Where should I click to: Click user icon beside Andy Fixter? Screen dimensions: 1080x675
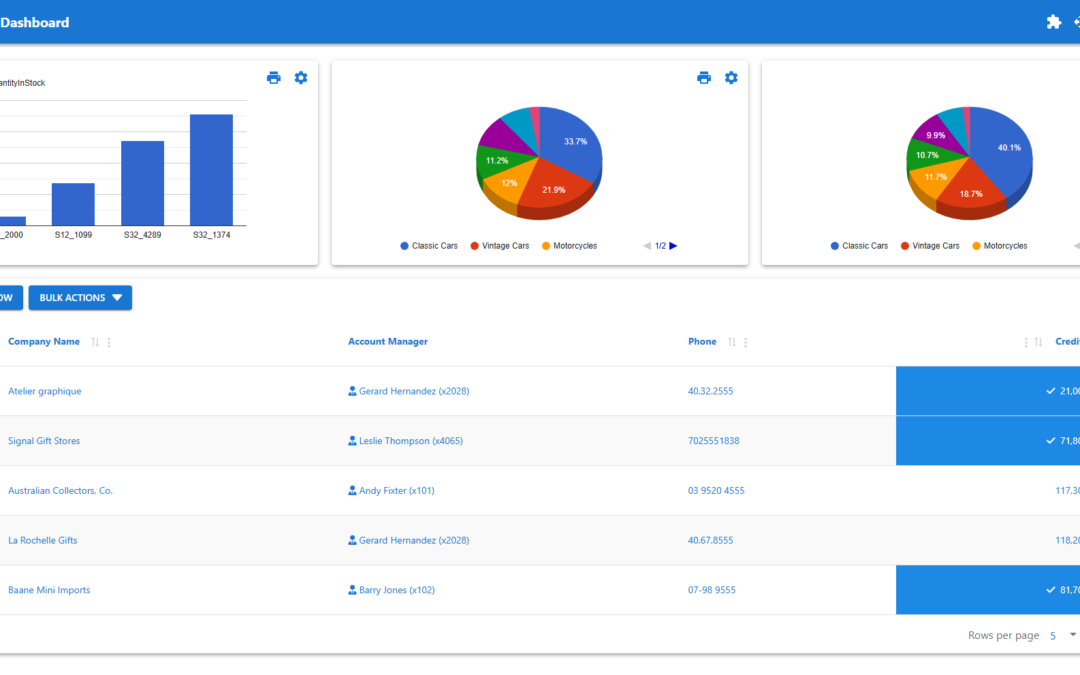(352, 490)
